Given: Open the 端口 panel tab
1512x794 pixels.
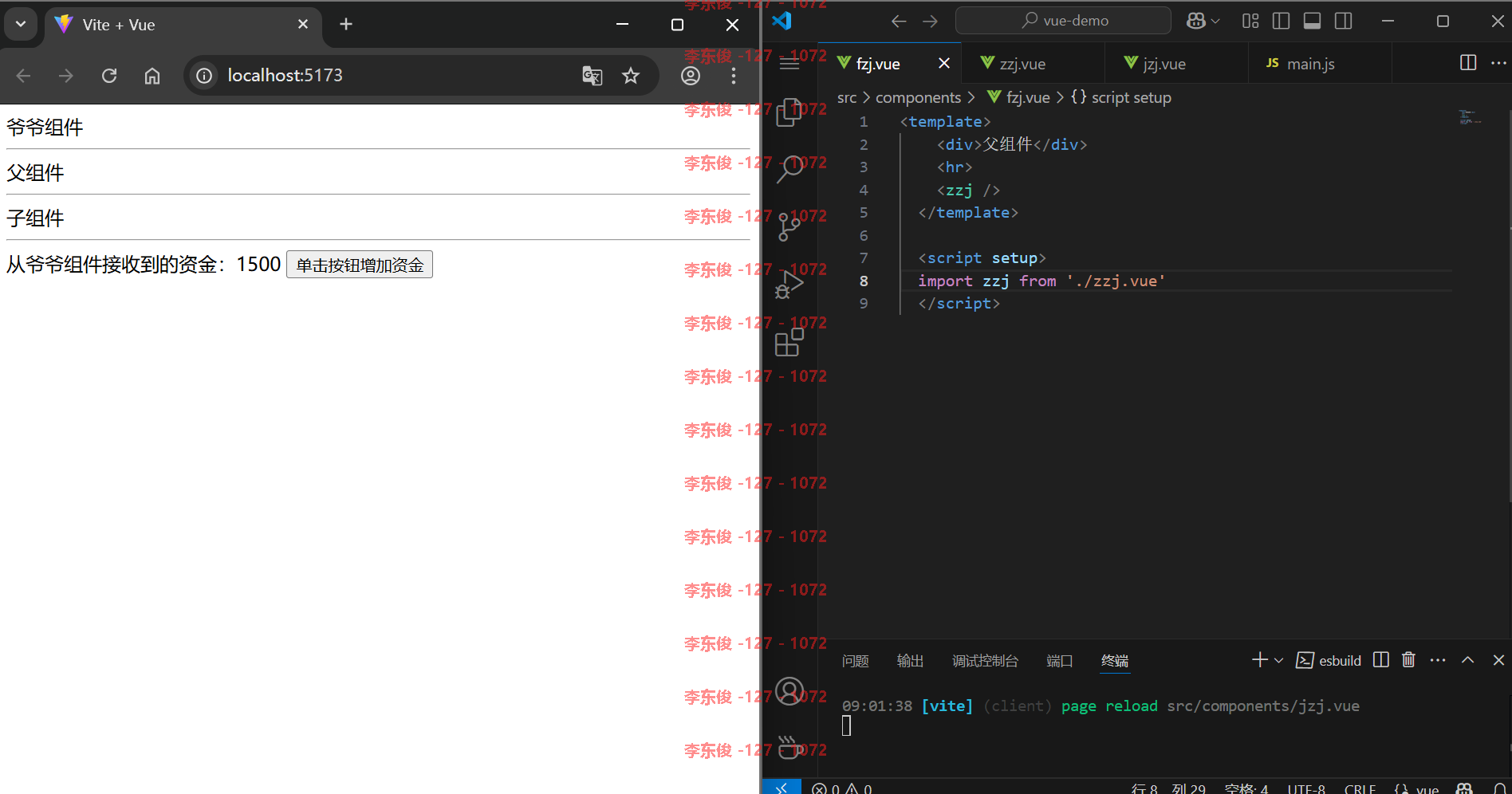Looking at the screenshot, I should (x=1059, y=661).
